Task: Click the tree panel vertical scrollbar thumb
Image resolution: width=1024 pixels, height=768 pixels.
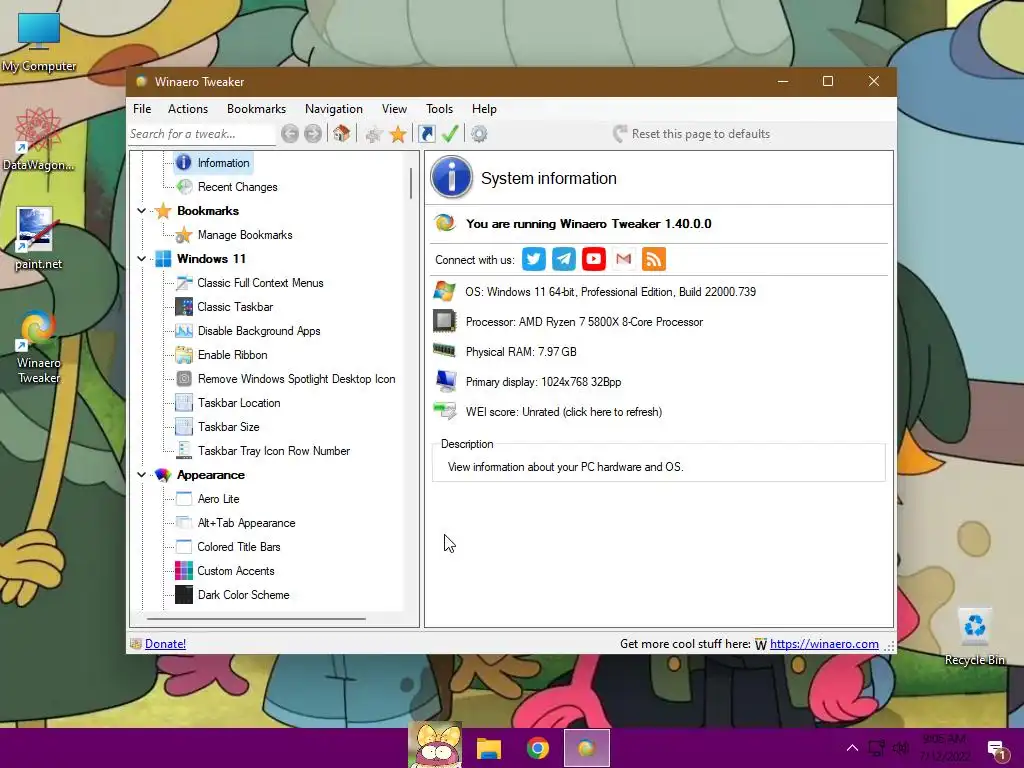Action: click(411, 183)
